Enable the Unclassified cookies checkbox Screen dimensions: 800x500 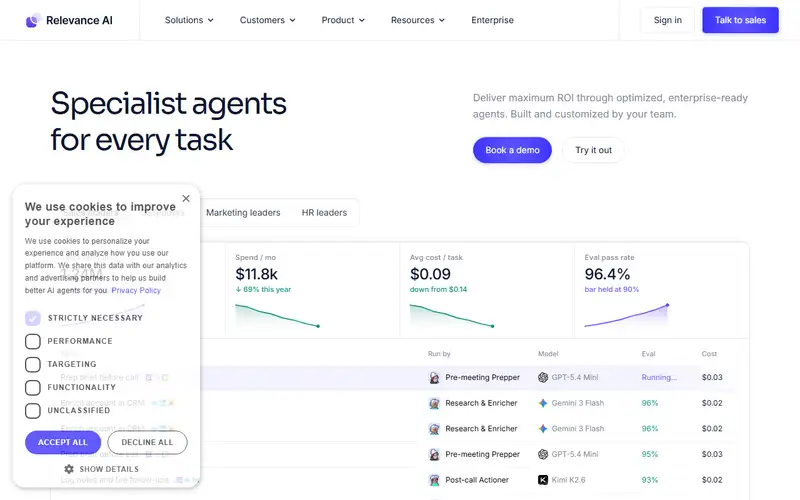click(x=33, y=411)
